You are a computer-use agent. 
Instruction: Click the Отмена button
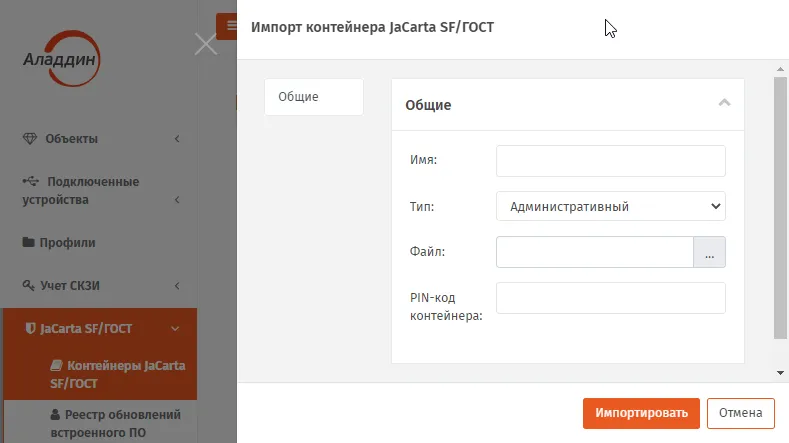(x=740, y=413)
